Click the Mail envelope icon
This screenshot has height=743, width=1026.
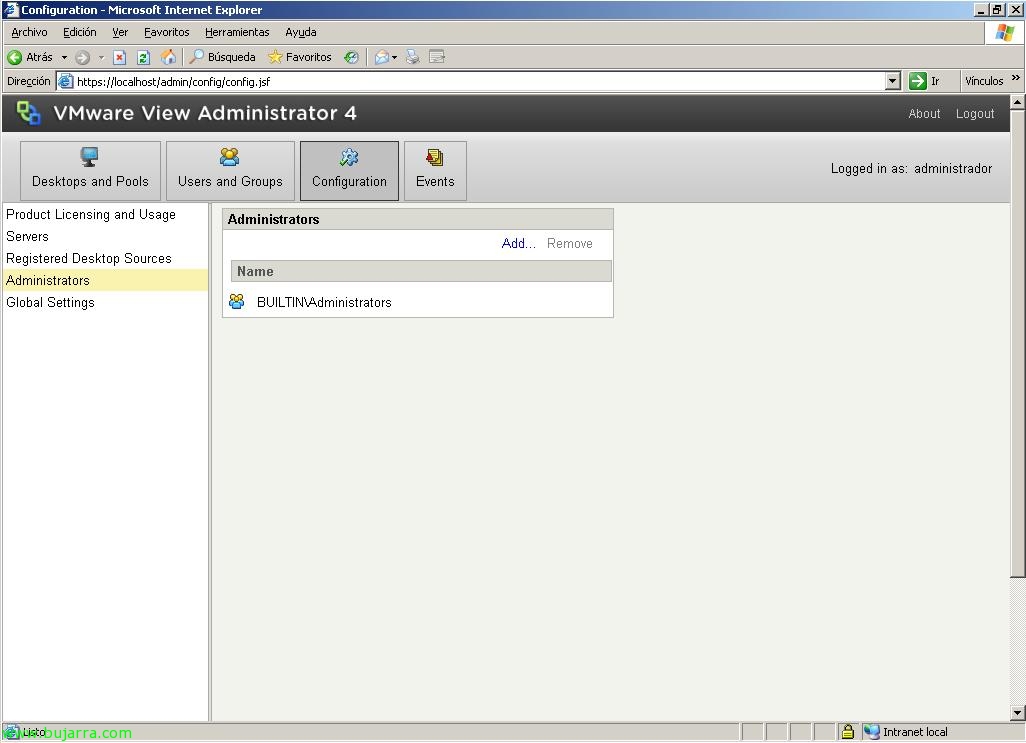(381, 58)
